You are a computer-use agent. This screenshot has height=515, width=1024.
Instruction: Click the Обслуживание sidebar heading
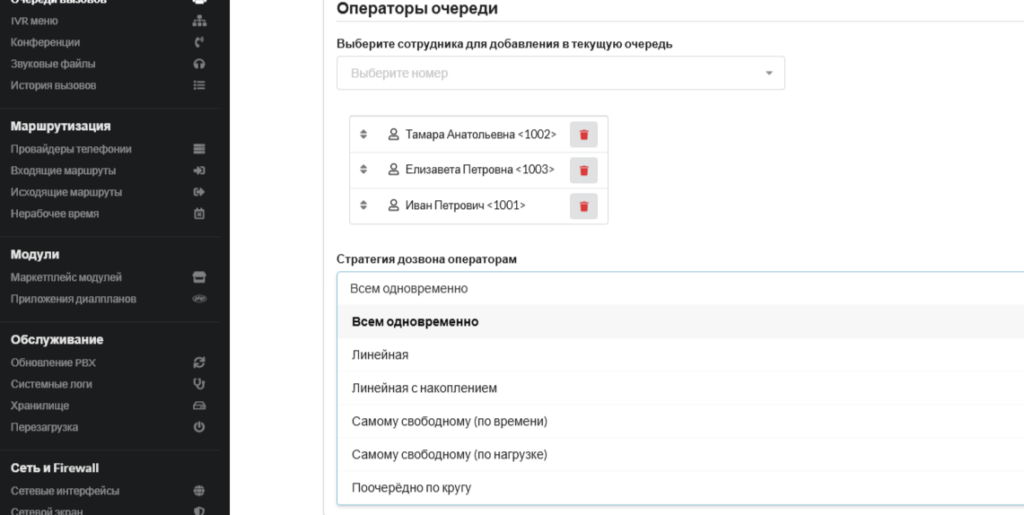(x=57, y=340)
